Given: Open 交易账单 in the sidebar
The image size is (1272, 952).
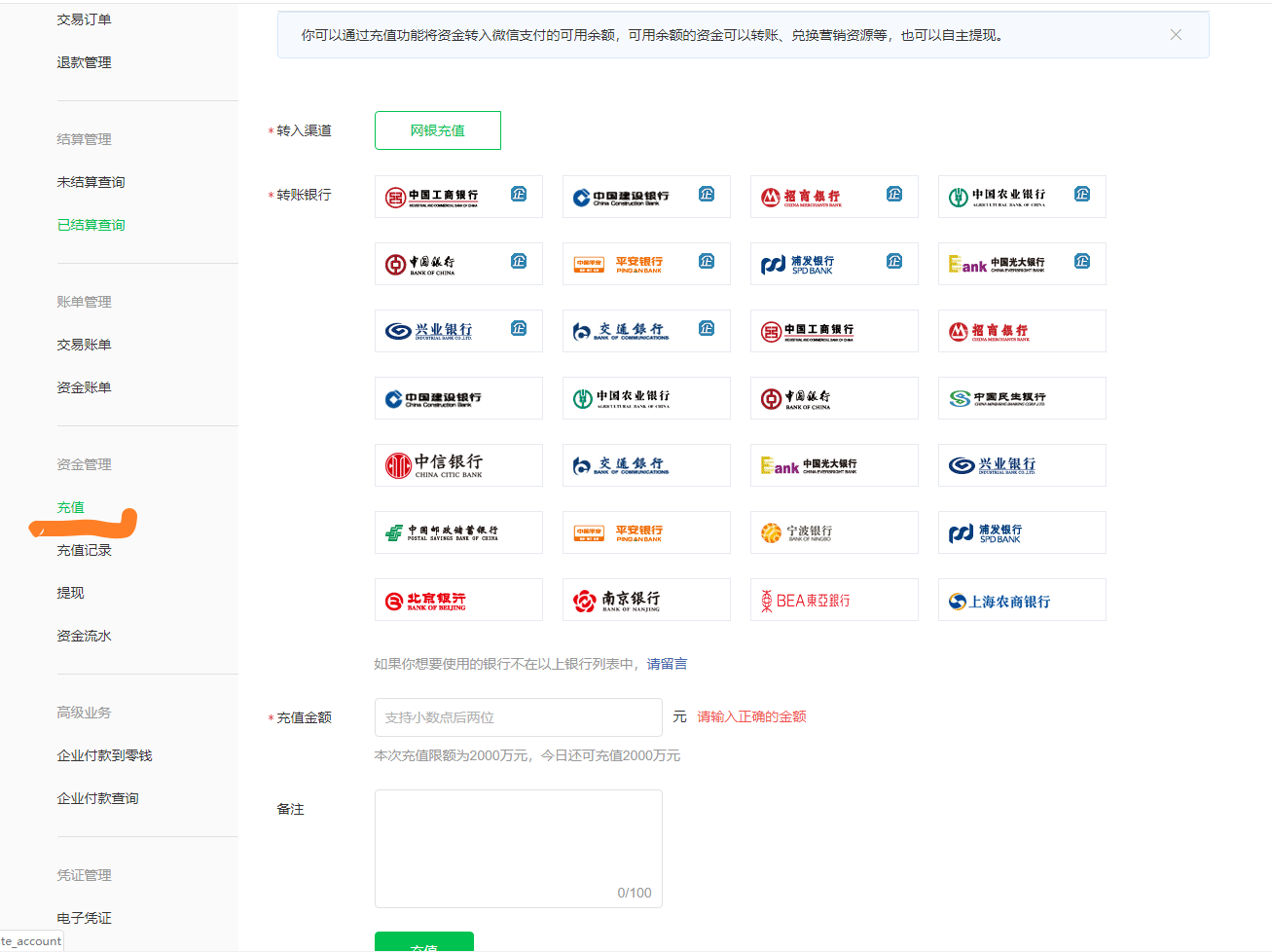Looking at the screenshot, I should [x=84, y=345].
